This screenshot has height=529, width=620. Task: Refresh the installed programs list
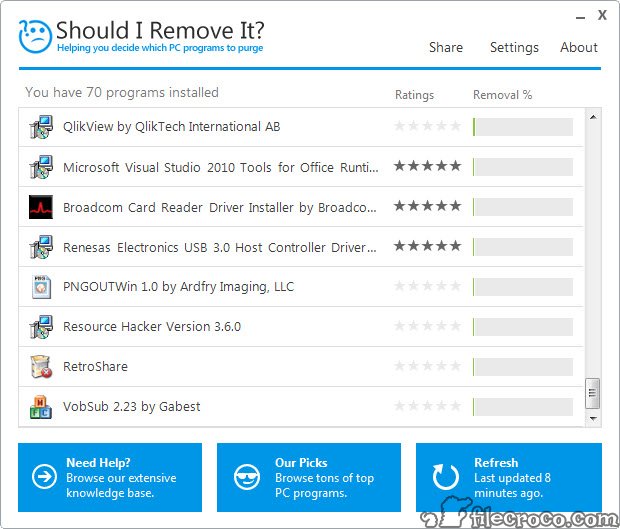point(509,477)
